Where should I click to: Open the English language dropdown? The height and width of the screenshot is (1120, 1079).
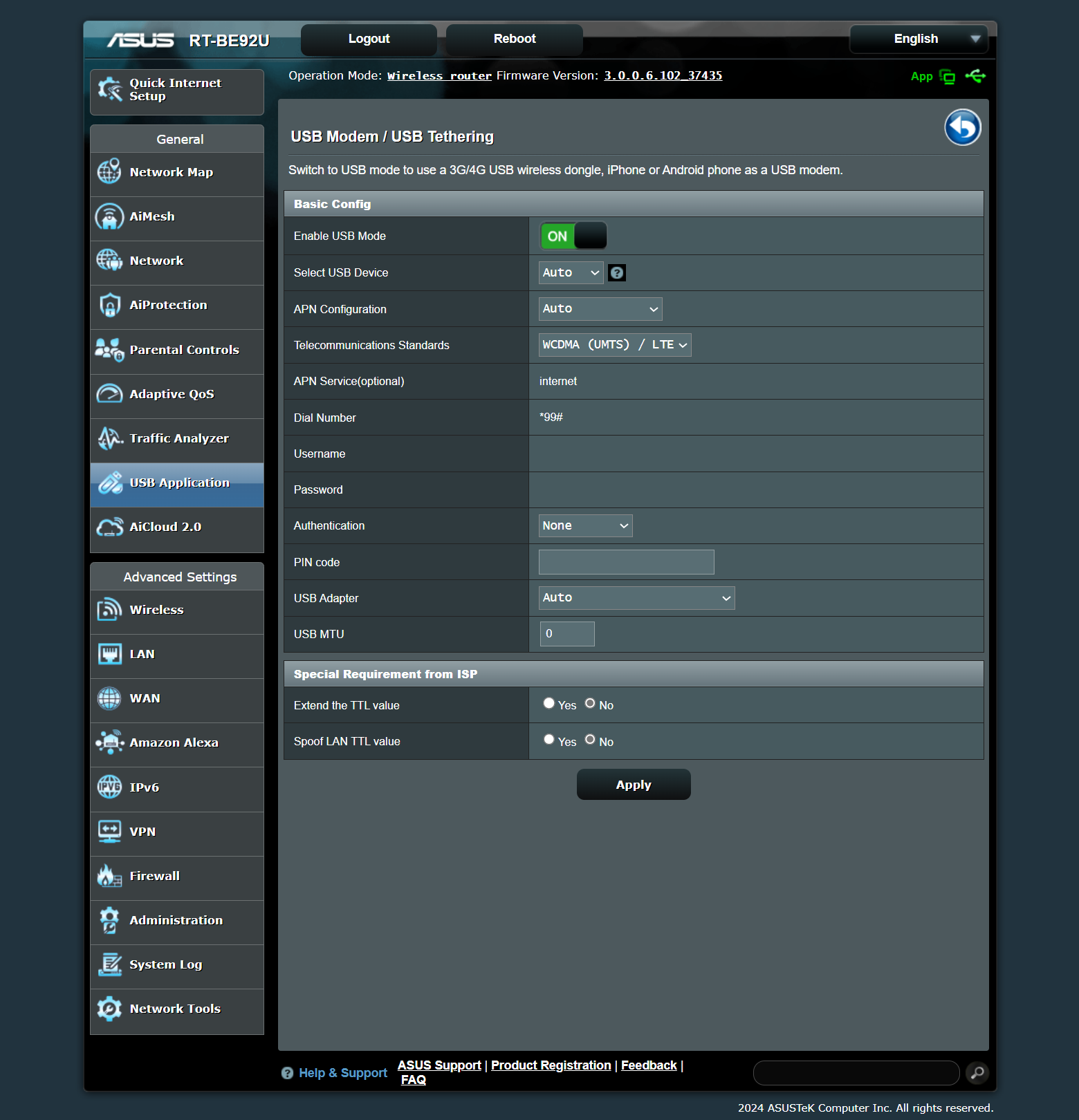(x=919, y=39)
